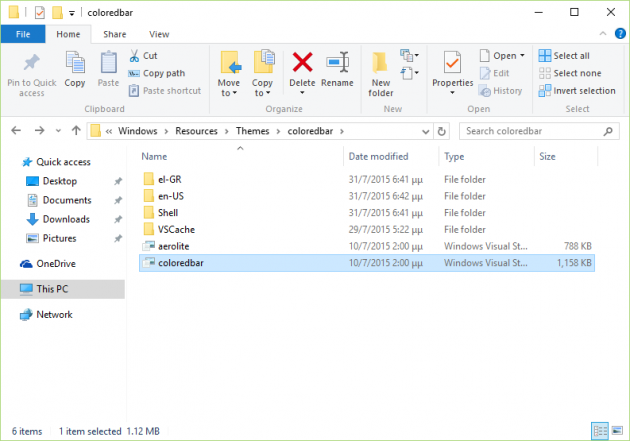
Task: Click History in the Open group
Action: (x=501, y=91)
